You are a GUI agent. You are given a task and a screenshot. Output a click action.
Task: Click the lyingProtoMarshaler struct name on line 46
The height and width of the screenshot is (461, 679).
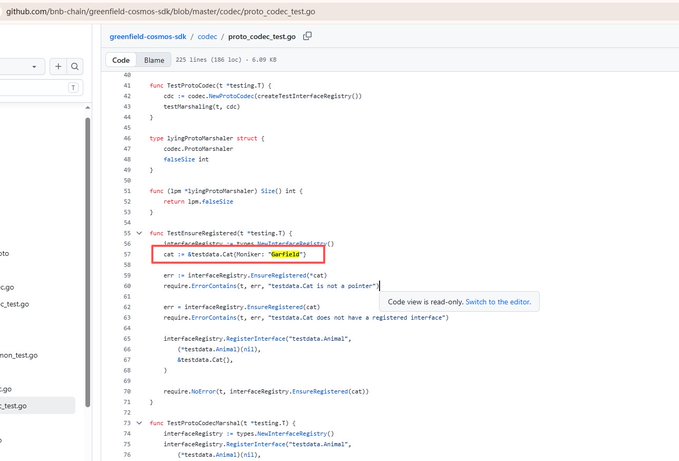(200, 138)
